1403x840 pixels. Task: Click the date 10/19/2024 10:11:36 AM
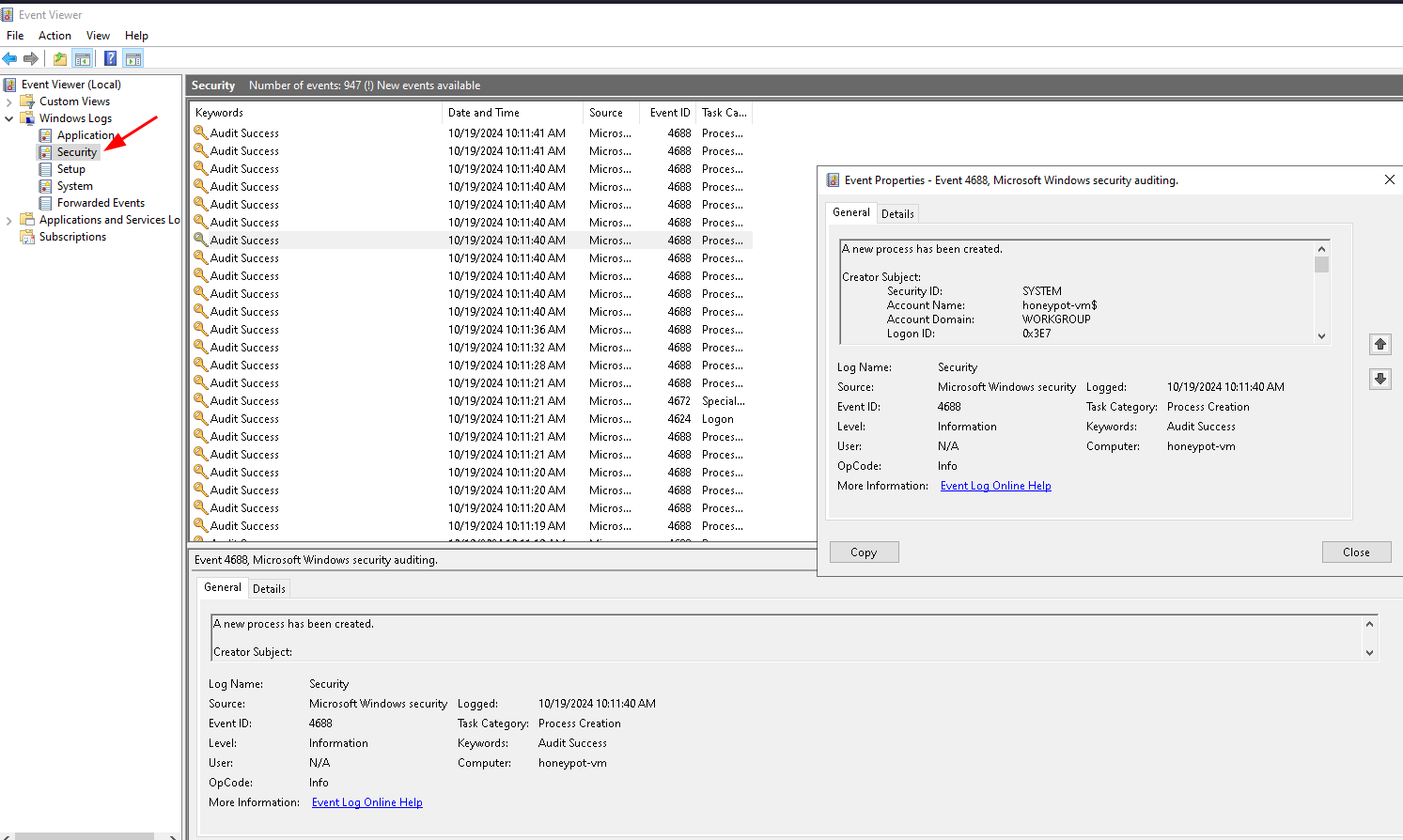coord(507,330)
